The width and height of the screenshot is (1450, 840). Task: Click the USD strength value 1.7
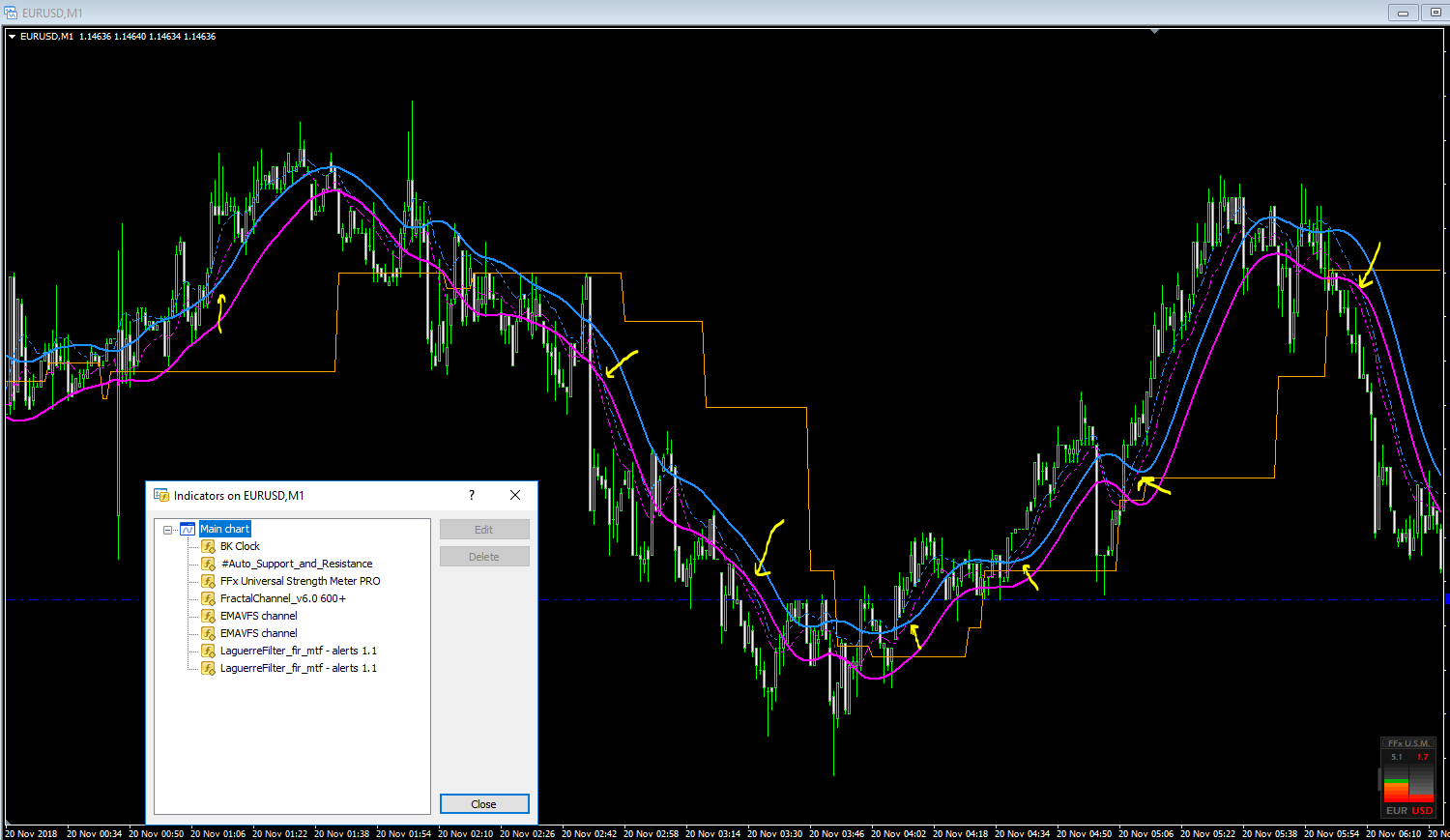(x=1422, y=757)
